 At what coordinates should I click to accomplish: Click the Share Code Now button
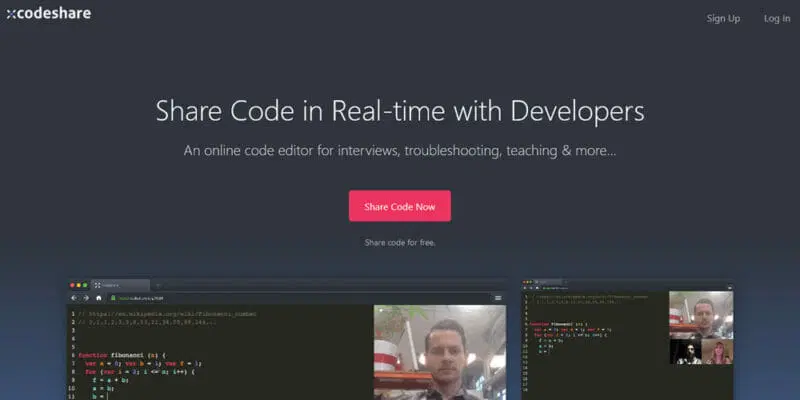(x=400, y=206)
